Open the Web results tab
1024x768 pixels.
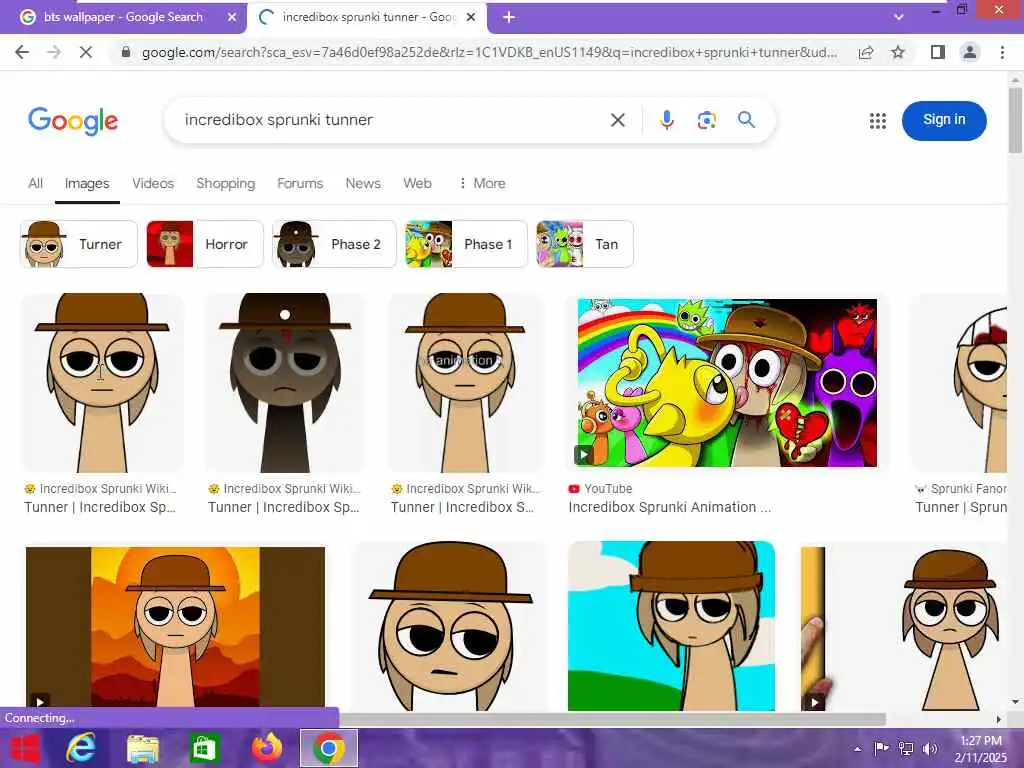(417, 184)
